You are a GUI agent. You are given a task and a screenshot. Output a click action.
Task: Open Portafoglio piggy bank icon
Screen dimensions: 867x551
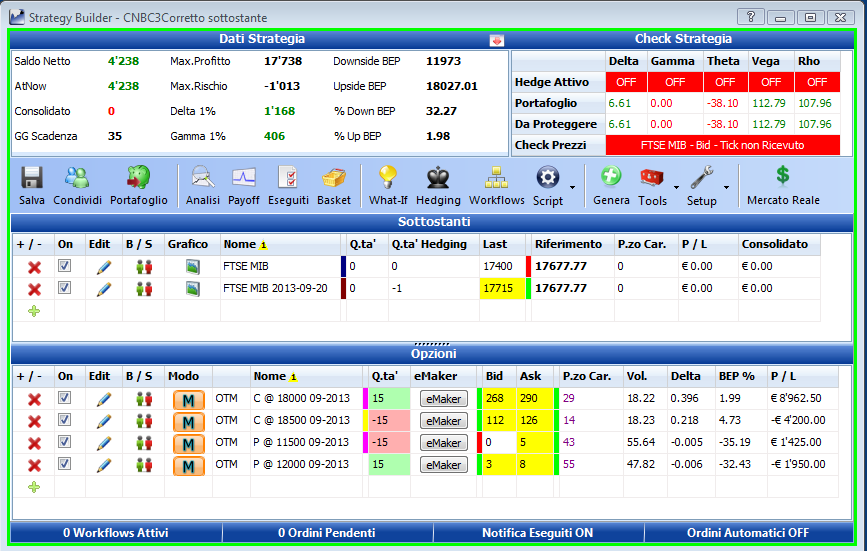click(138, 178)
